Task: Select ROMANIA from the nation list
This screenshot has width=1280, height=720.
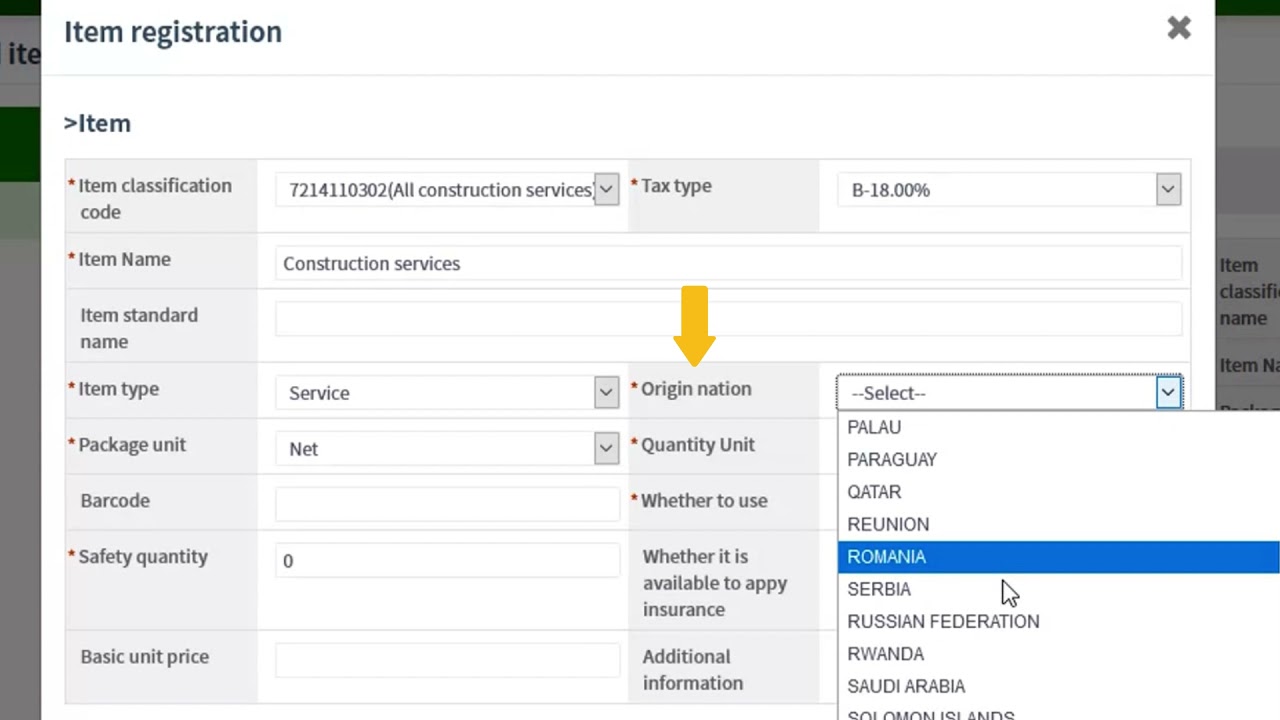Action: pos(1059,557)
